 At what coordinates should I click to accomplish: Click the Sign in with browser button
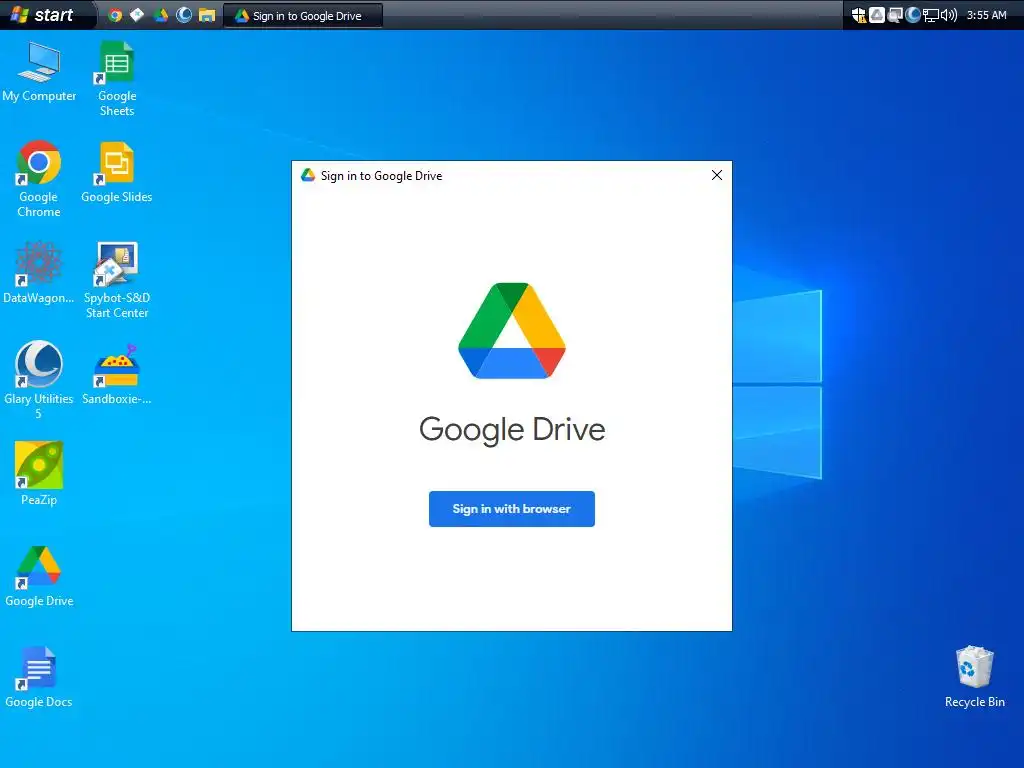511,509
